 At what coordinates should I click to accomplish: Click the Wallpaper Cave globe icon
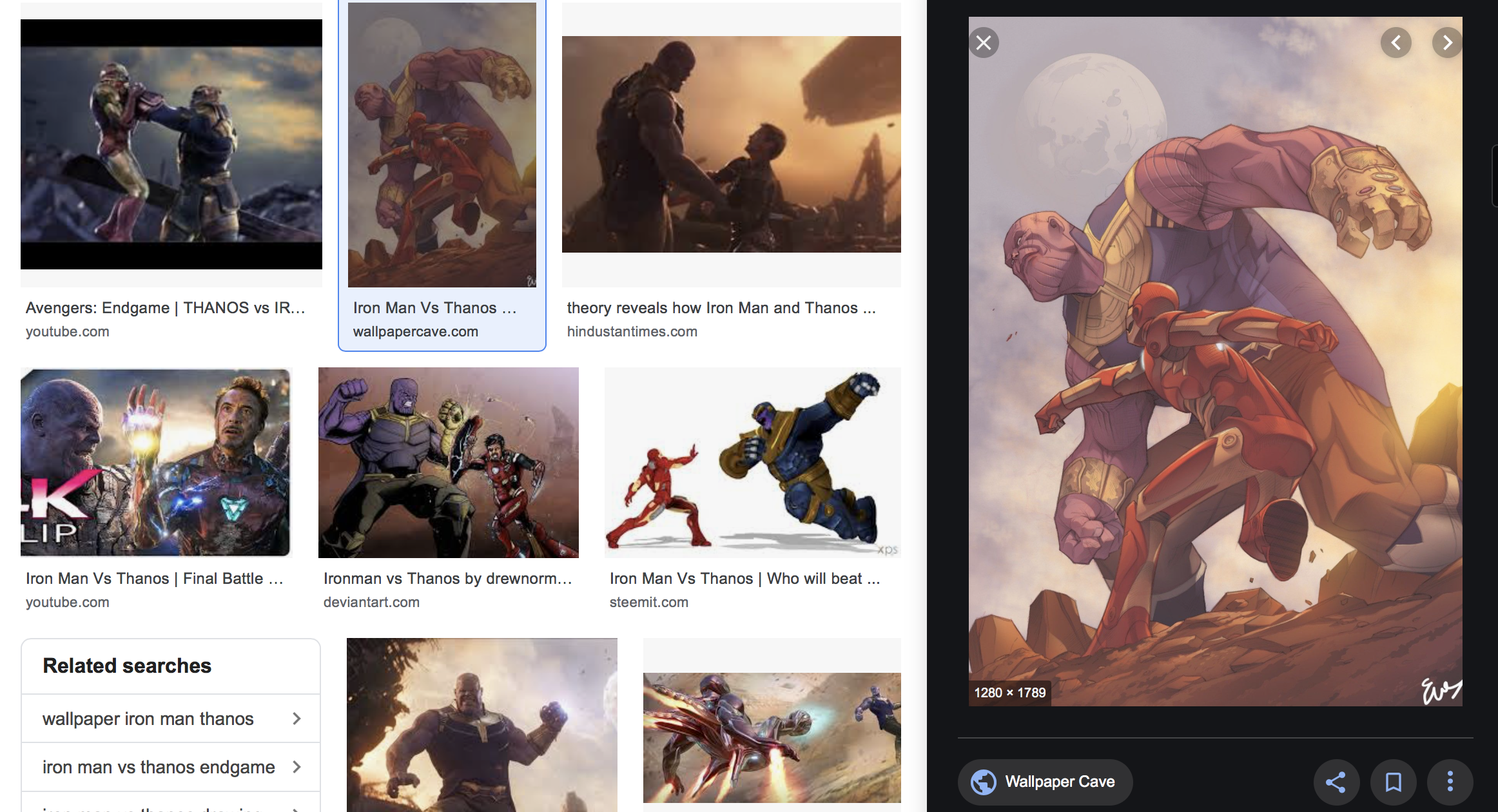tap(984, 782)
